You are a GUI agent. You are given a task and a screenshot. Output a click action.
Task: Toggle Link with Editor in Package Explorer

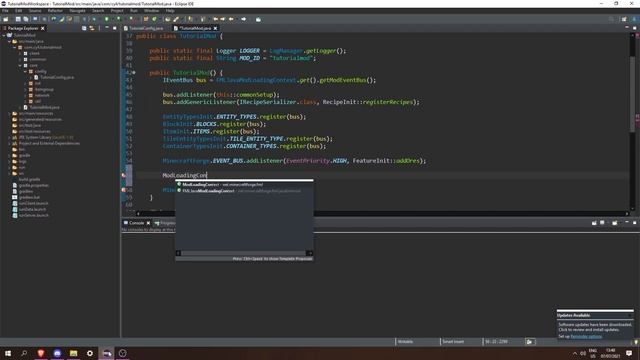(92, 28)
